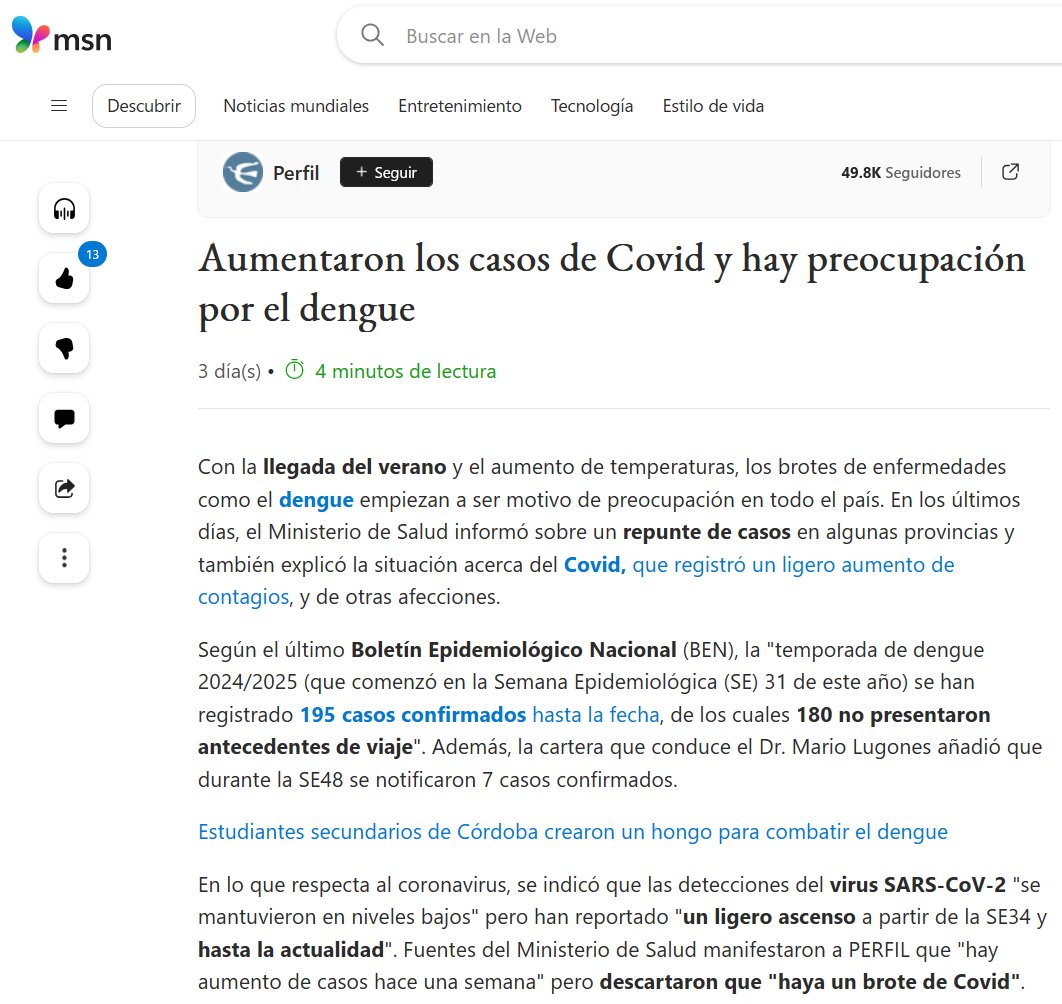Screen dimensions: 1062x1004
Task: Click the MSN butterfly logo
Action: click(30, 36)
